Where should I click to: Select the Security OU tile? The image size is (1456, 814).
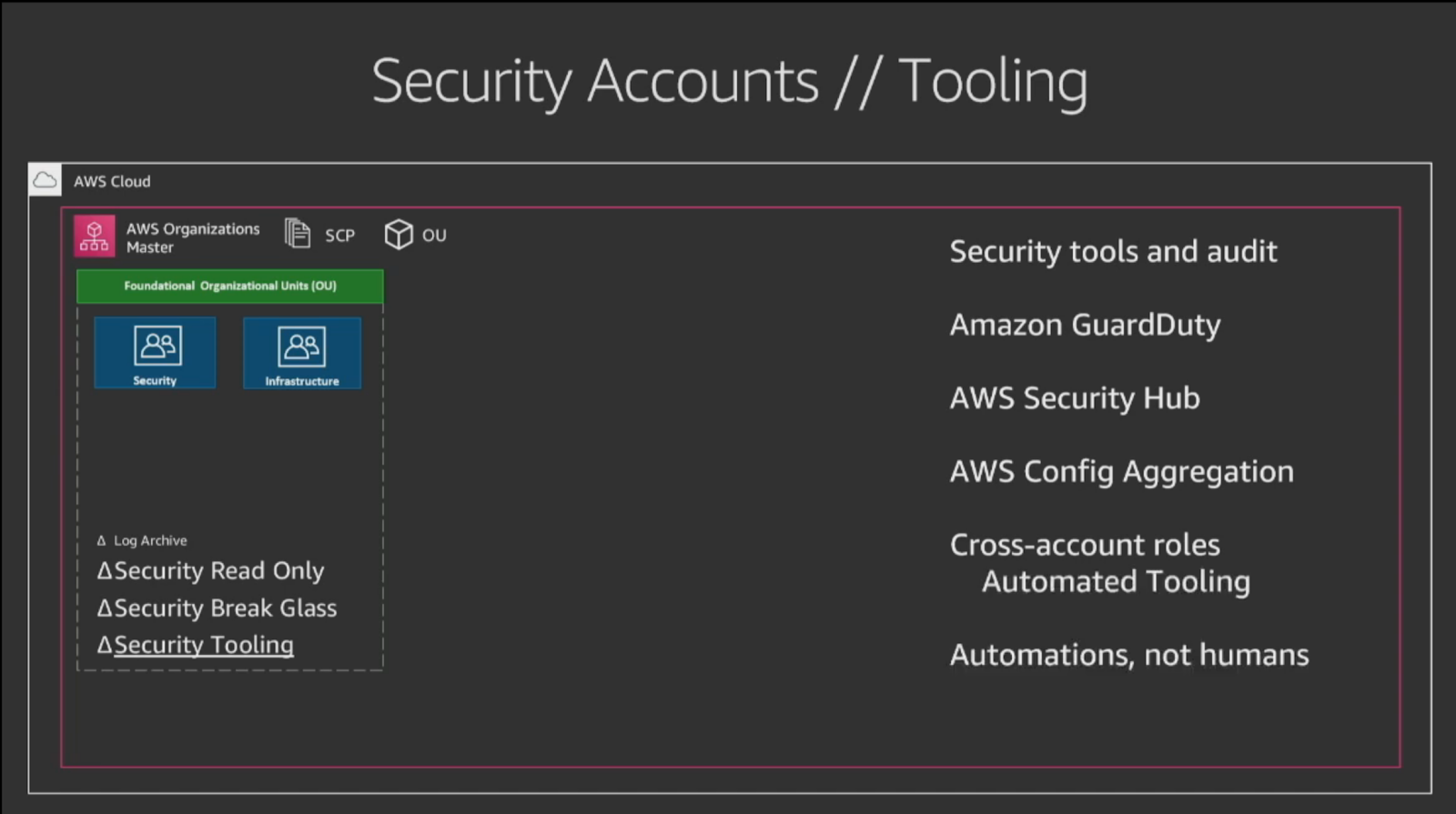pos(156,353)
